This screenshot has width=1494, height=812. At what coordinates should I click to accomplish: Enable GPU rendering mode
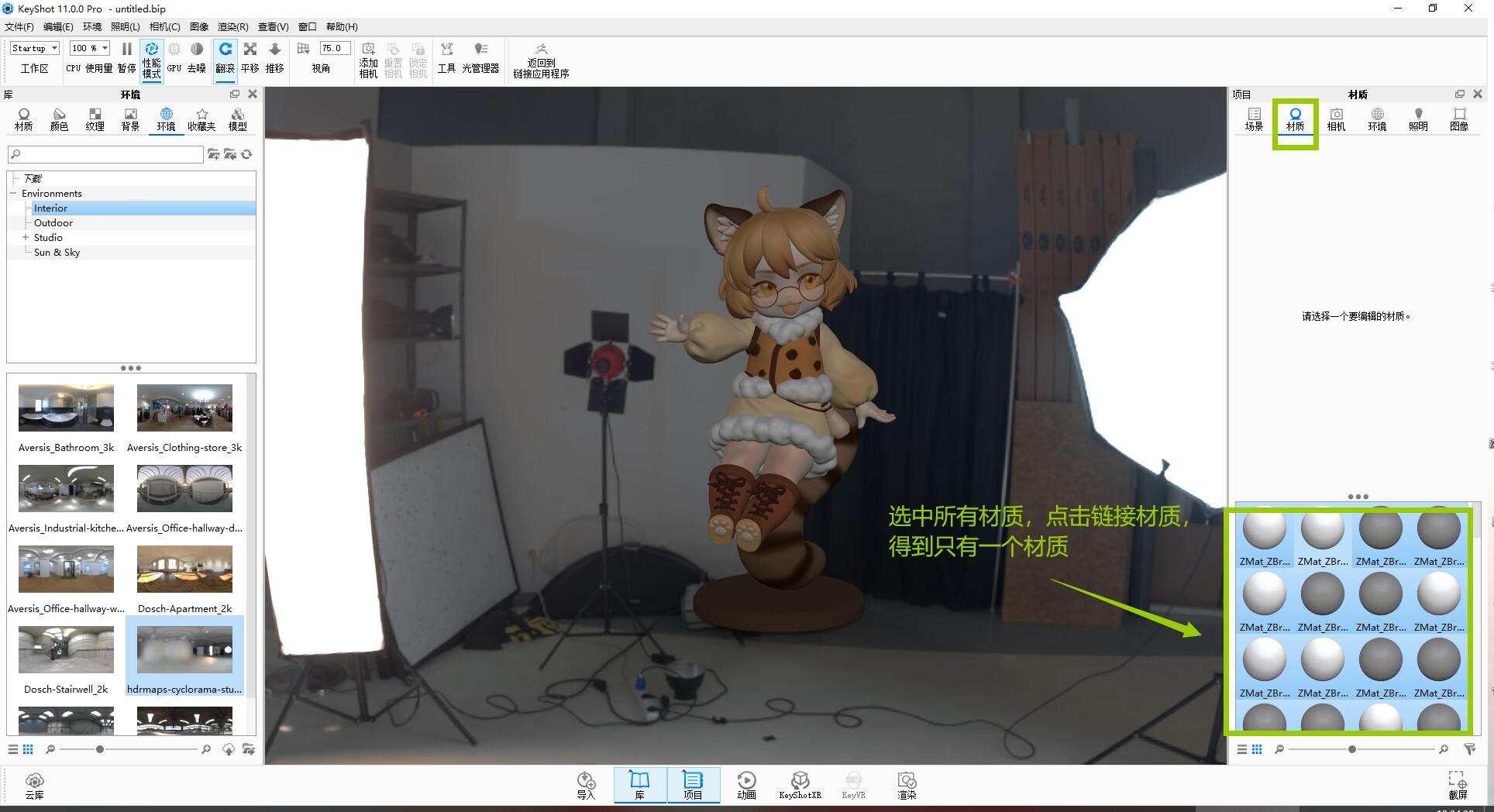tap(174, 58)
